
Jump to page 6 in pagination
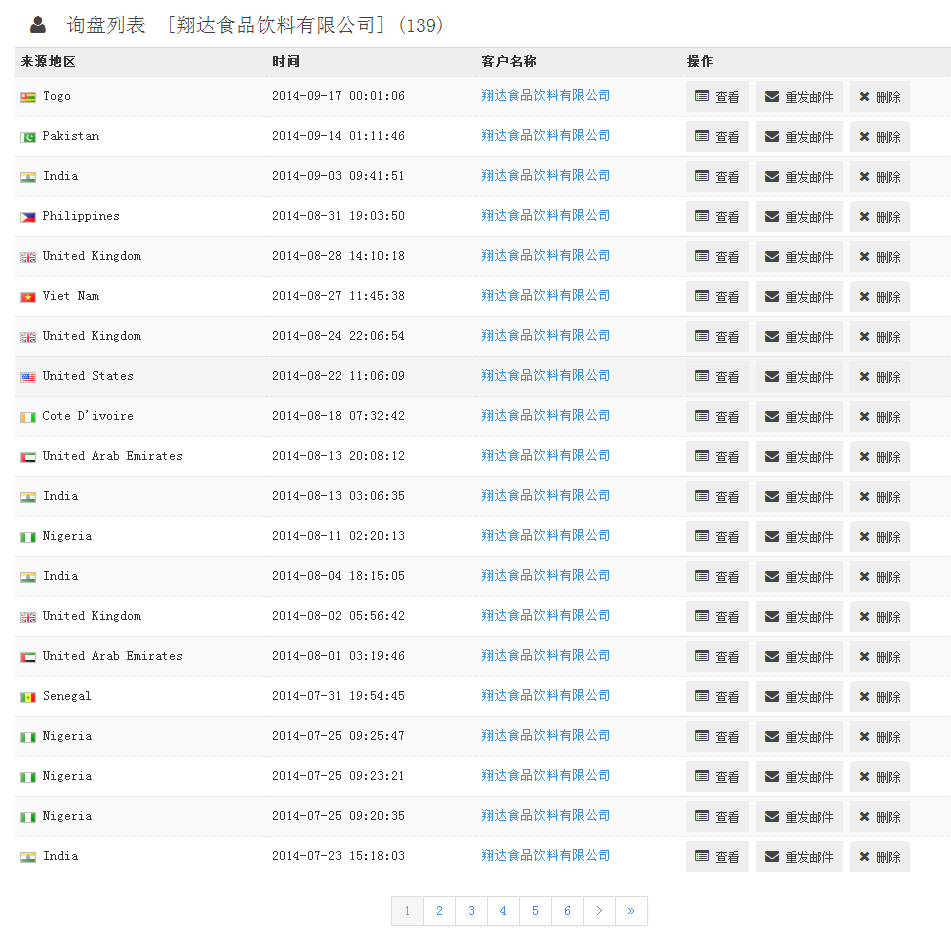point(567,911)
